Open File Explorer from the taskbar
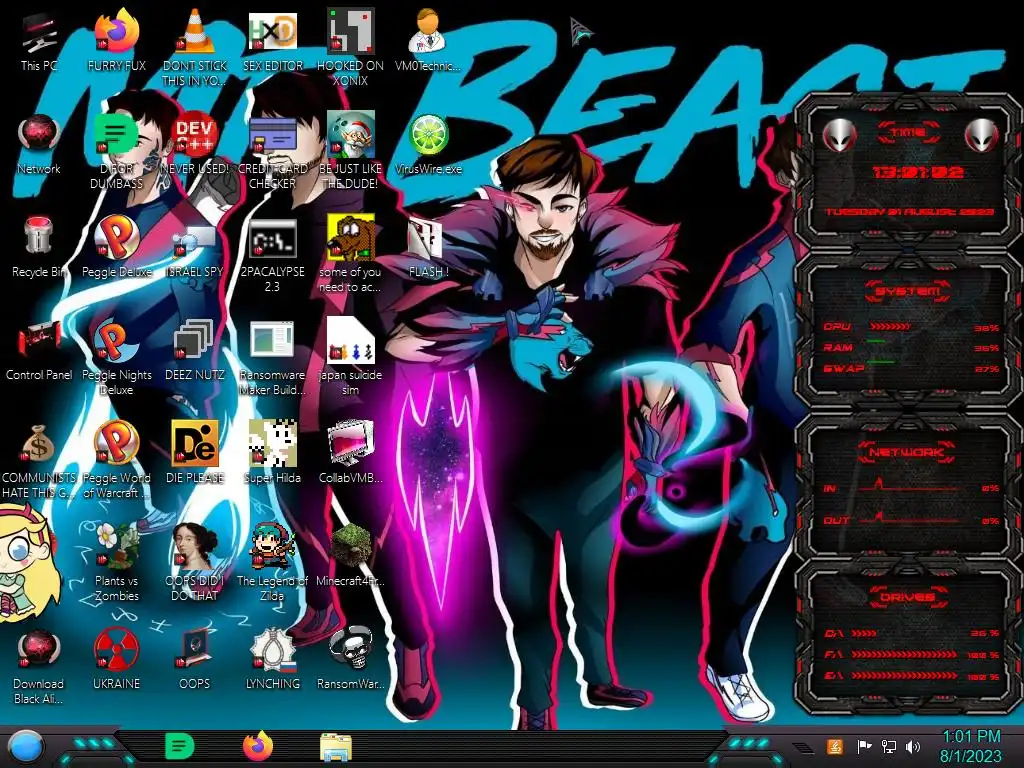 coord(336,747)
